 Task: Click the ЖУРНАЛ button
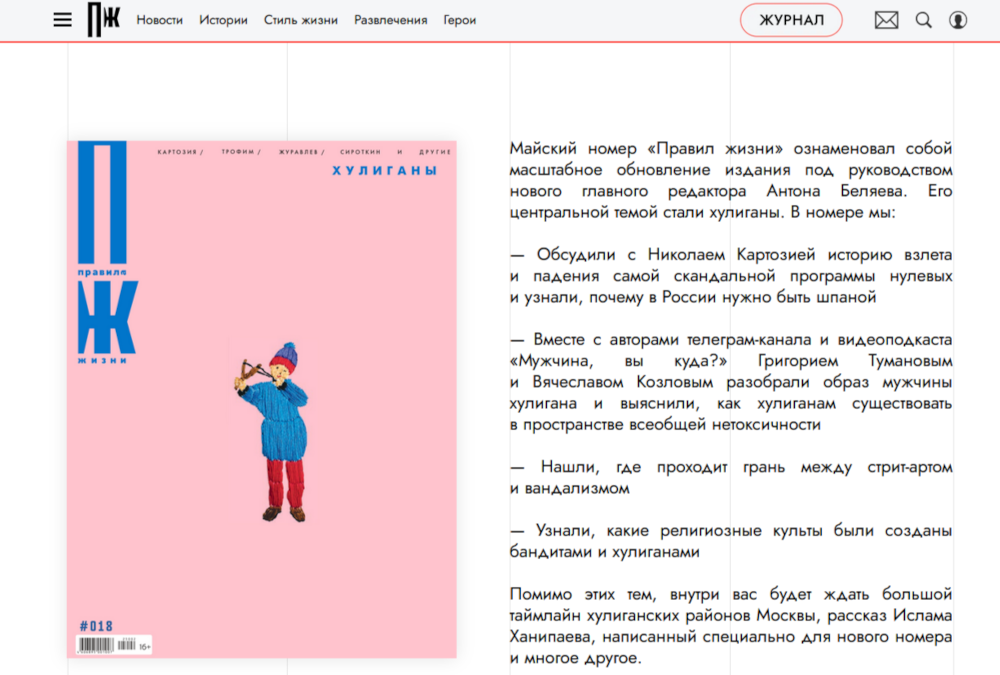click(x=791, y=20)
